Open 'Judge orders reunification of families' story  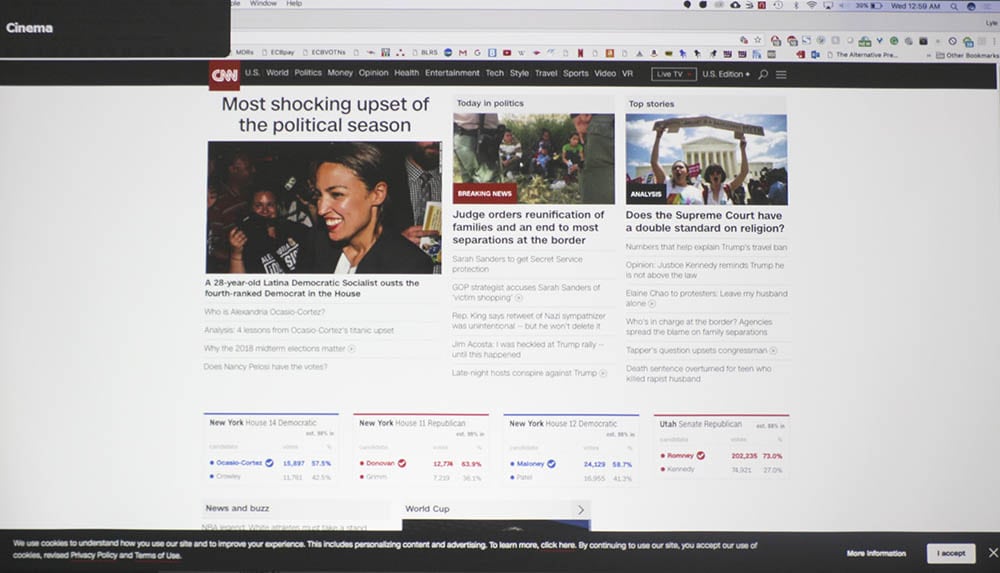[528, 227]
